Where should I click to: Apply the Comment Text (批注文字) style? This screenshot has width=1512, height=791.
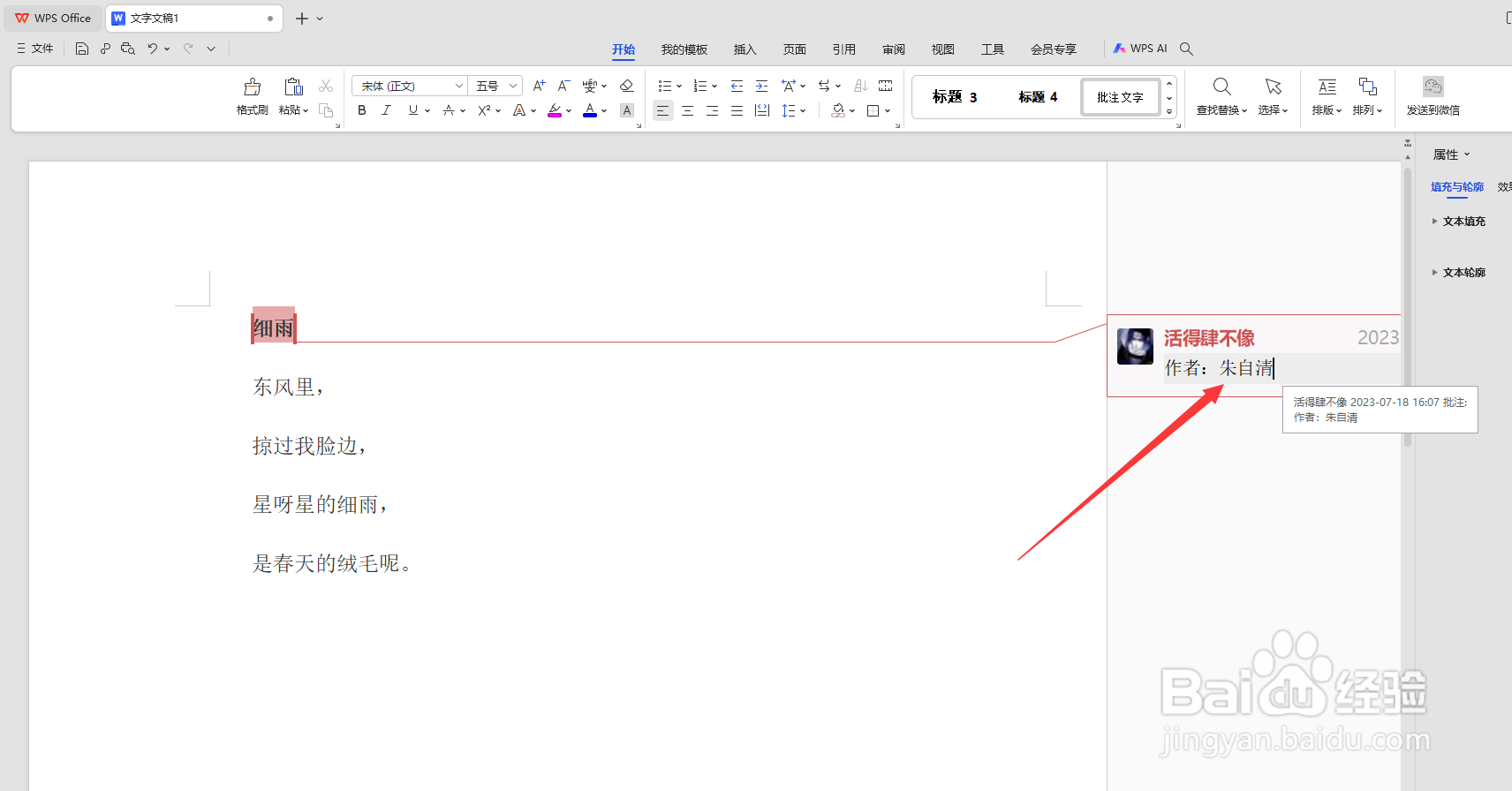pyautogui.click(x=1120, y=97)
